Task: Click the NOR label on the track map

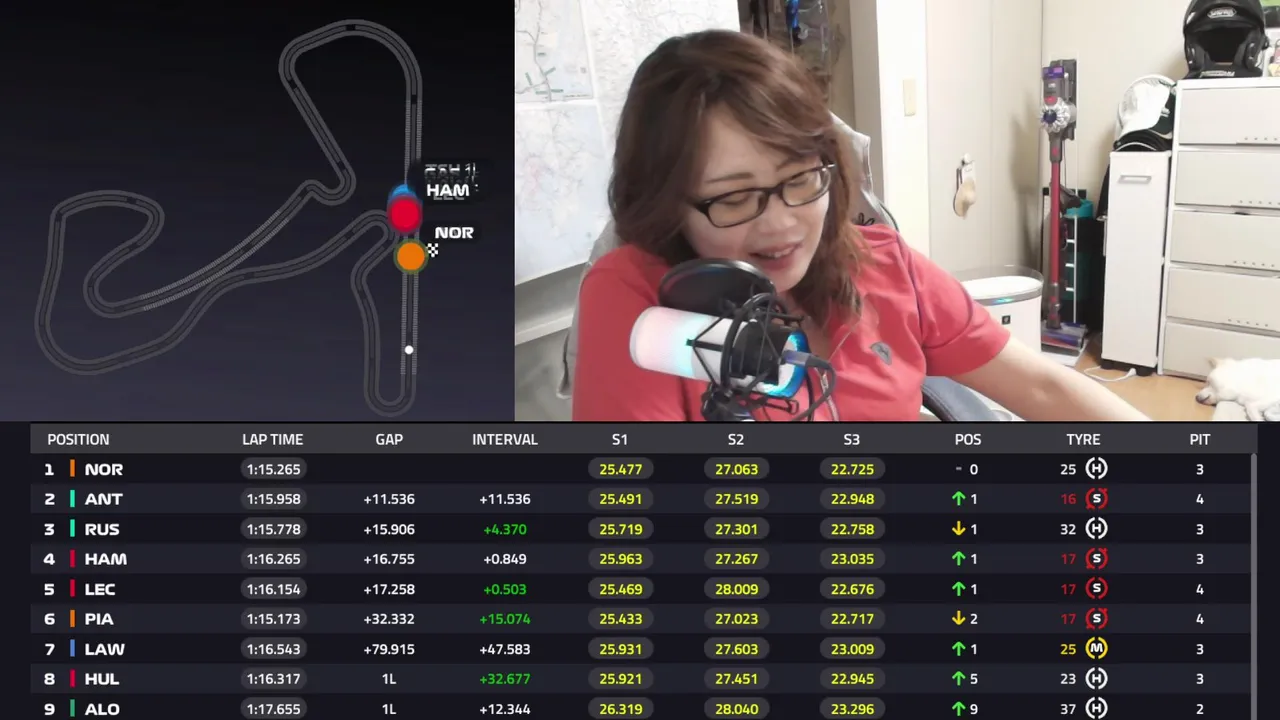Action: pyautogui.click(x=454, y=232)
